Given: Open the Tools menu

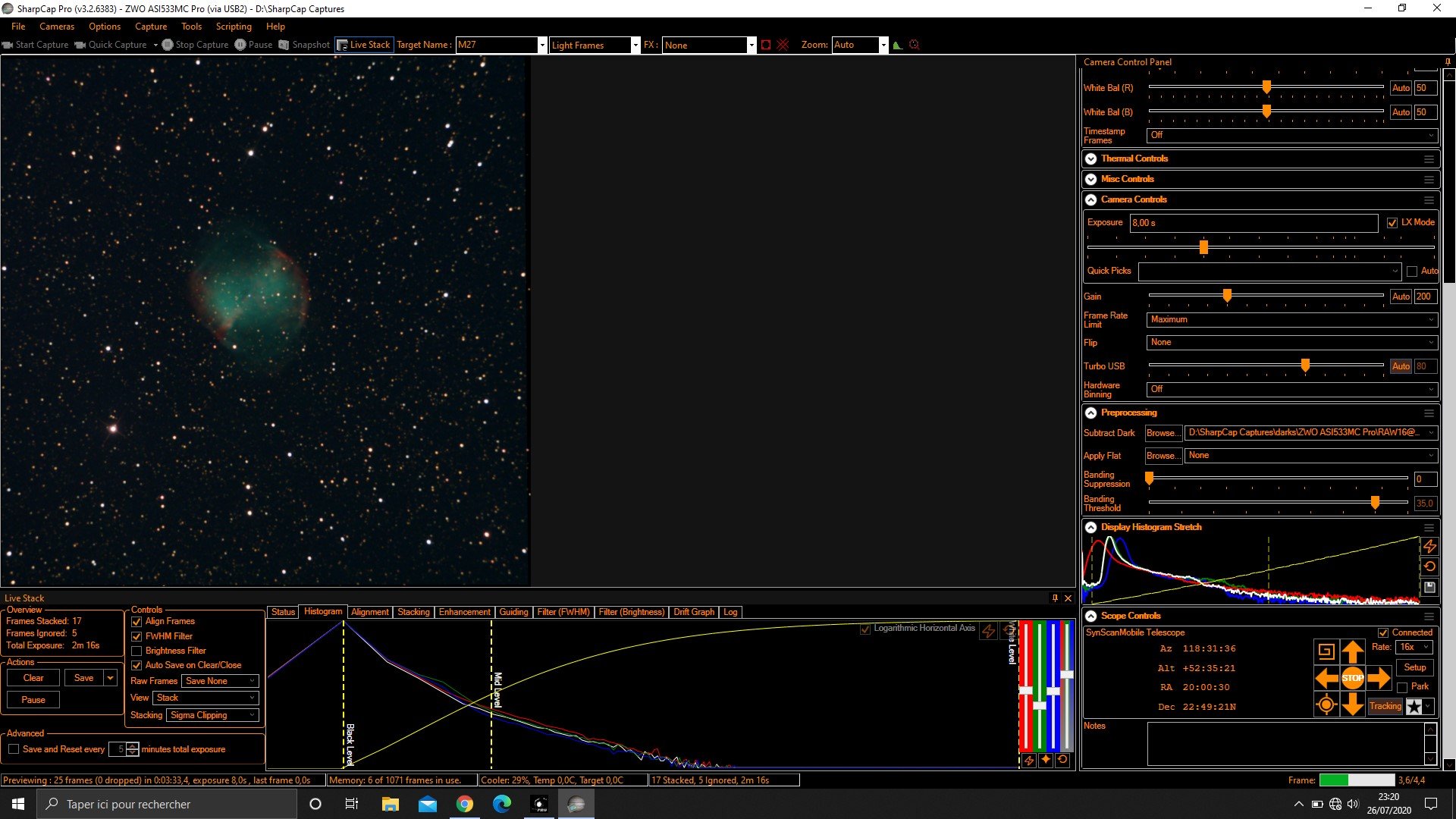Looking at the screenshot, I should pyautogui.click(x=191, y=27).
